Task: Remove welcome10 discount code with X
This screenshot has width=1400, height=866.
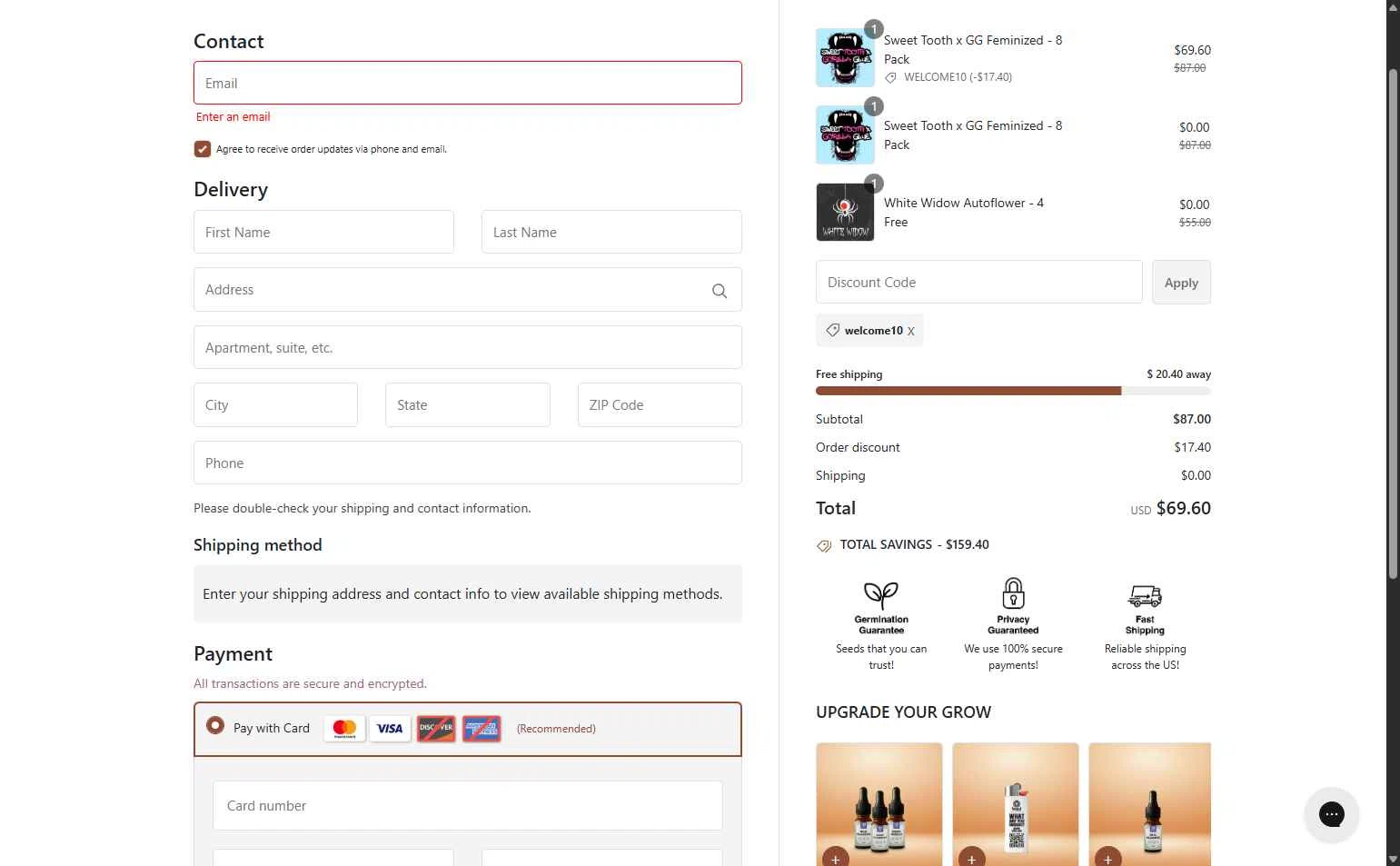Action: (x=911, y=331)
